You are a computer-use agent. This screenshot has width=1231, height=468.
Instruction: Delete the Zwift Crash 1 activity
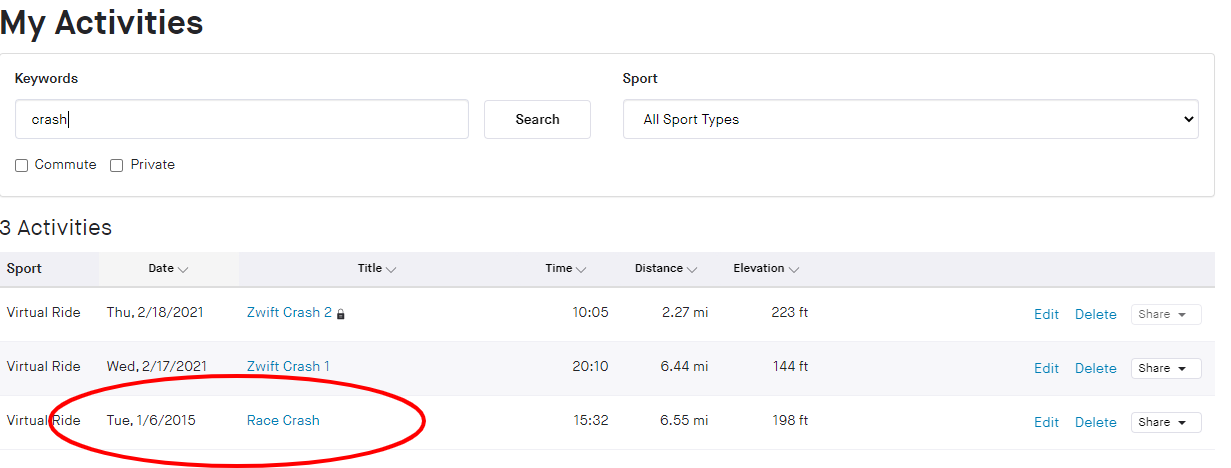coord(1095,368)
